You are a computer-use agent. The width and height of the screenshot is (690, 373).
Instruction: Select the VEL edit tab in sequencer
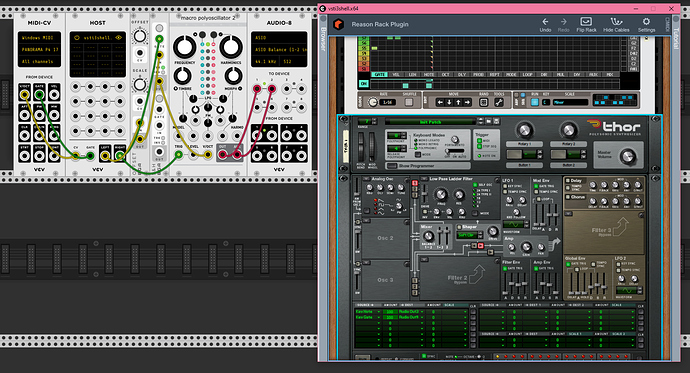pyautogui.click(x=396, y=74)
